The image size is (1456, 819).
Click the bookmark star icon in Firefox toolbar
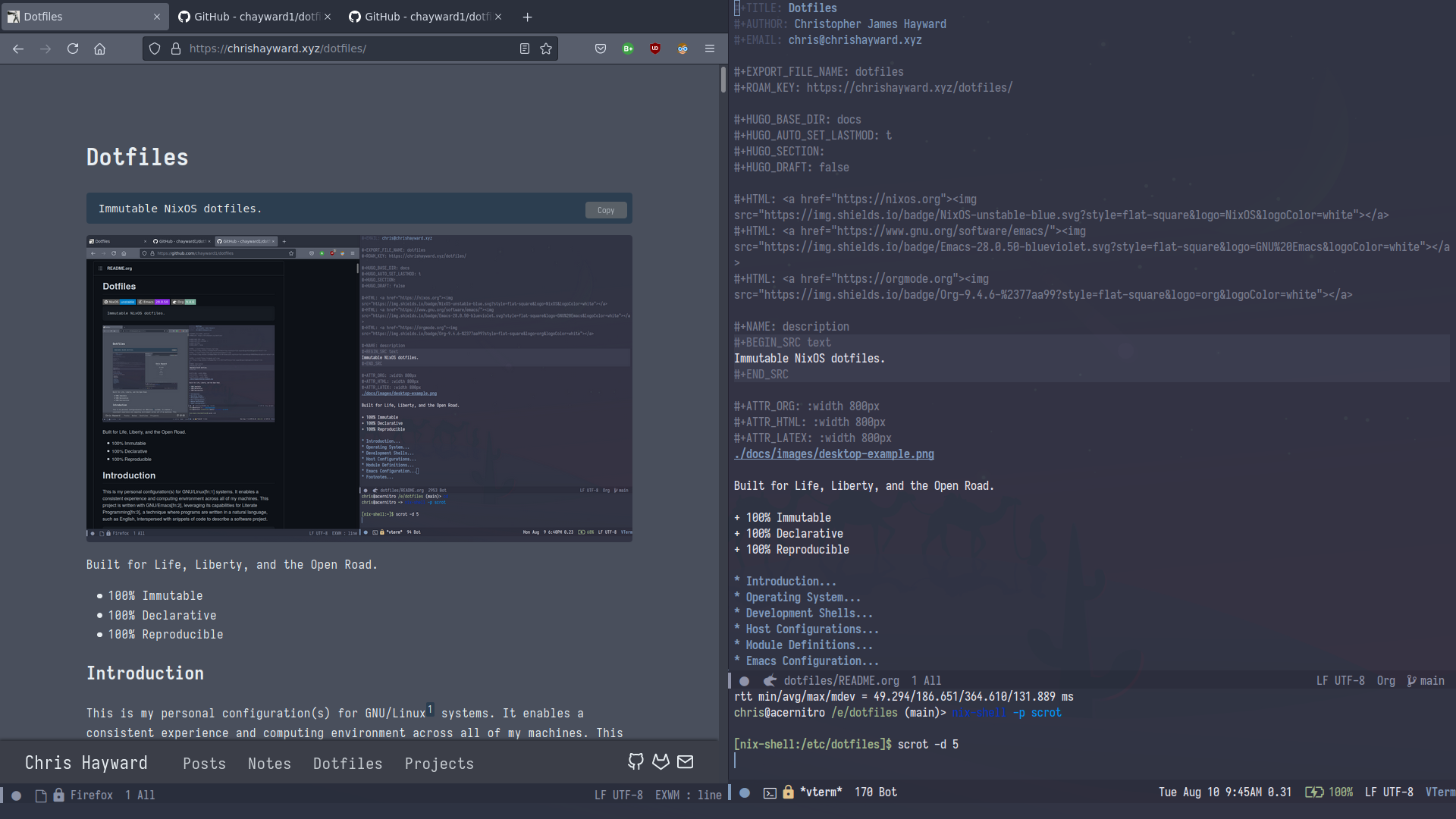click(546, 48)
